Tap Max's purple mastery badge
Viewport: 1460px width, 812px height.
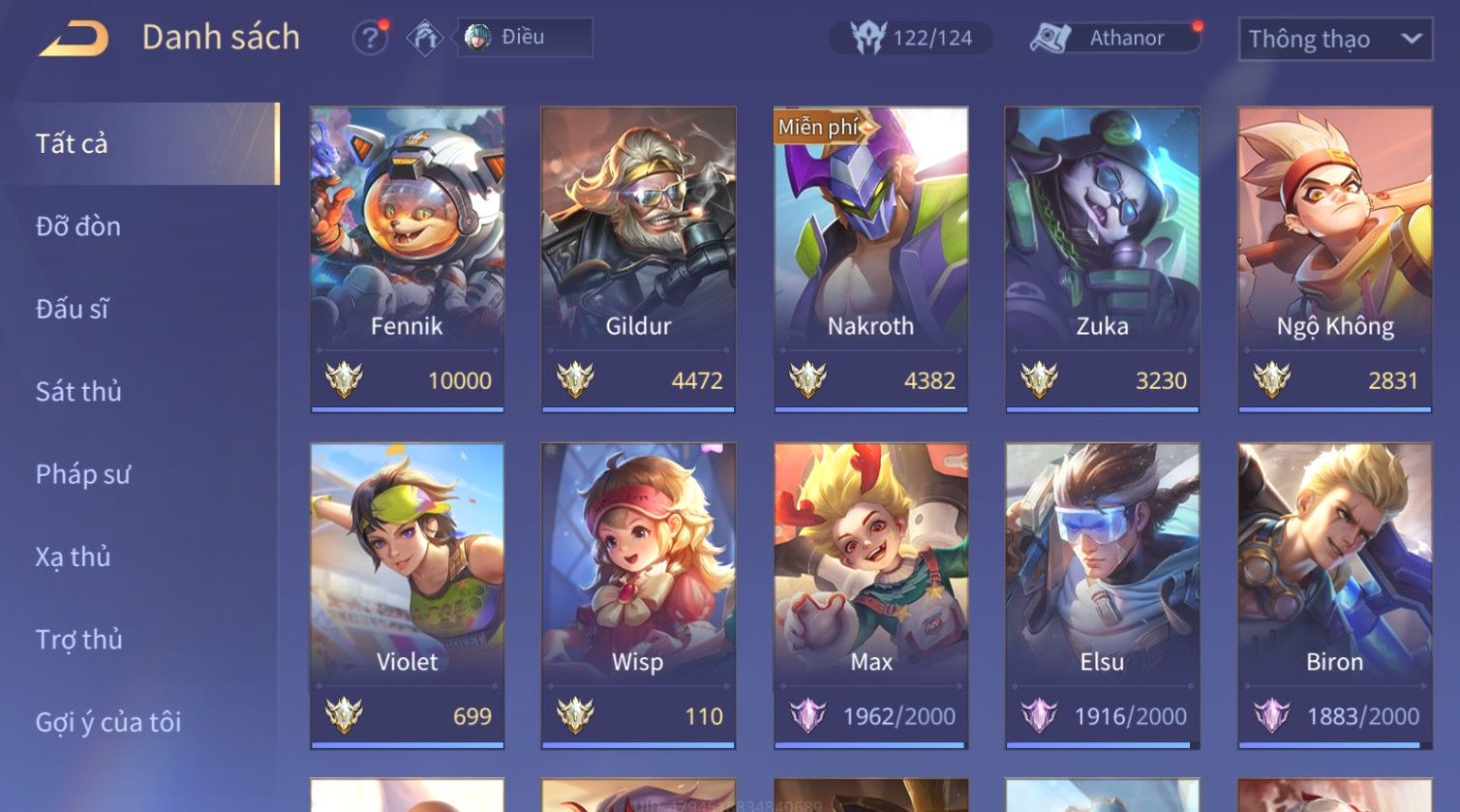[x=807, y=716]
